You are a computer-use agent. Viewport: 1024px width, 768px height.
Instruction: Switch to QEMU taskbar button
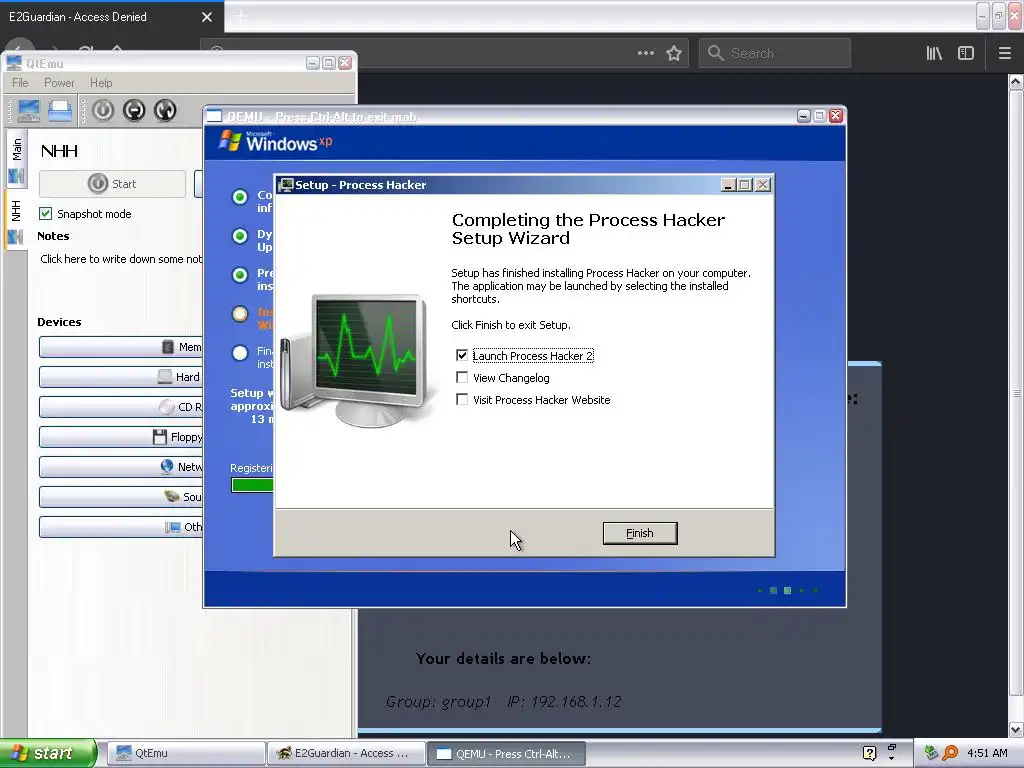click(506, 753)
